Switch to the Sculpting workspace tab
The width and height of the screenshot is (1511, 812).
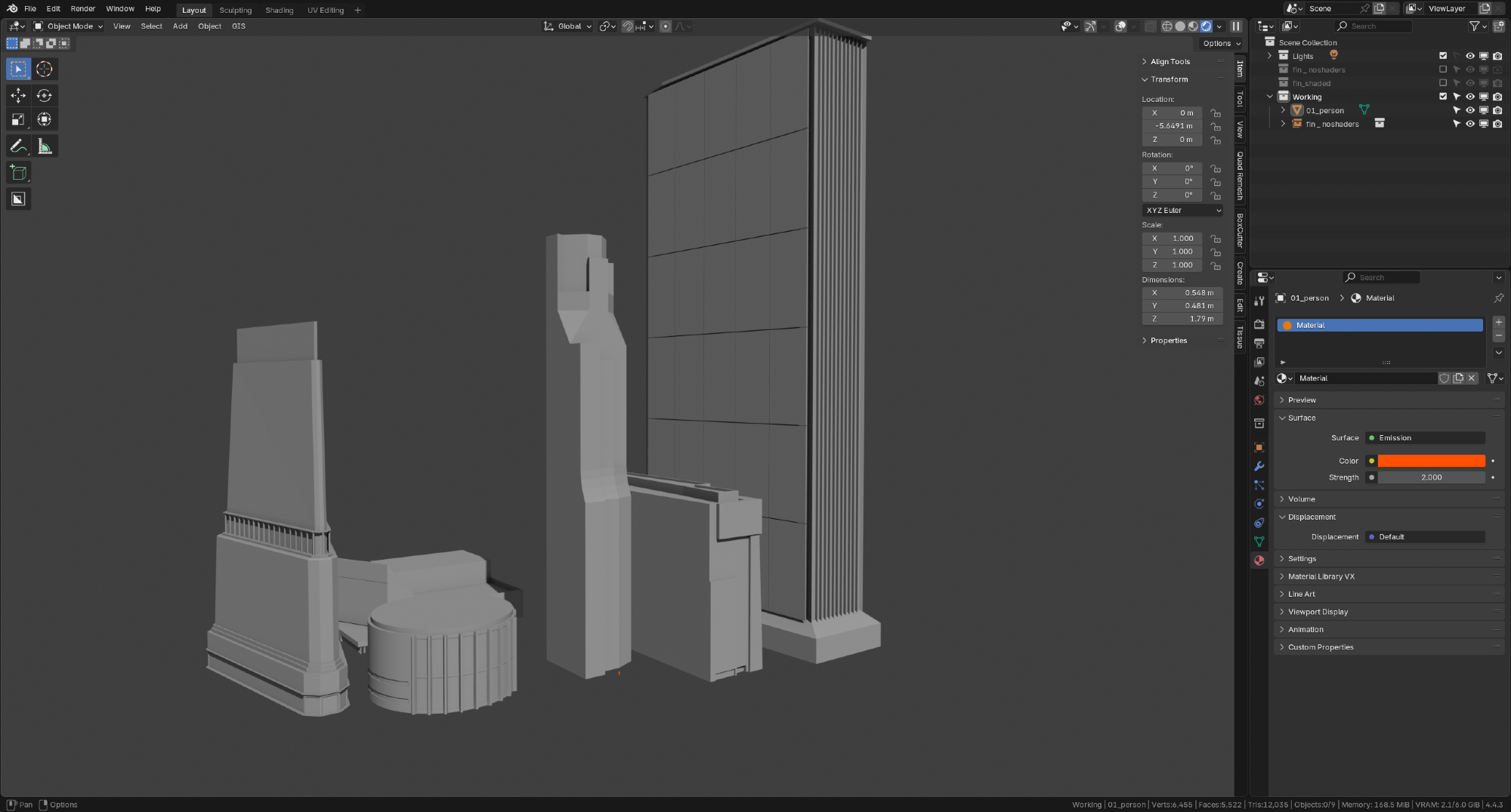click(x=235, y=10)
